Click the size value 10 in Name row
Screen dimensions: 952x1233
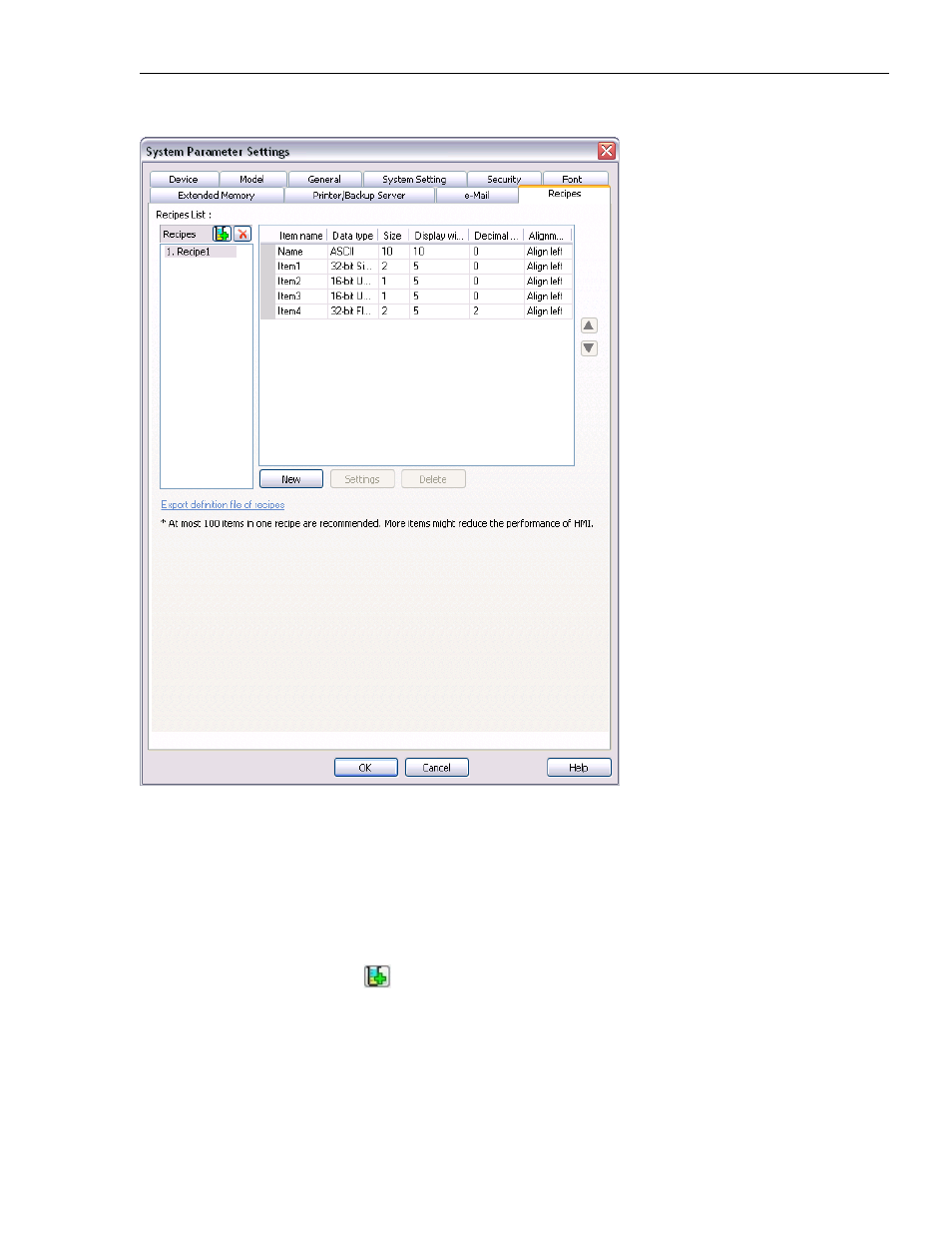(393, 252)
